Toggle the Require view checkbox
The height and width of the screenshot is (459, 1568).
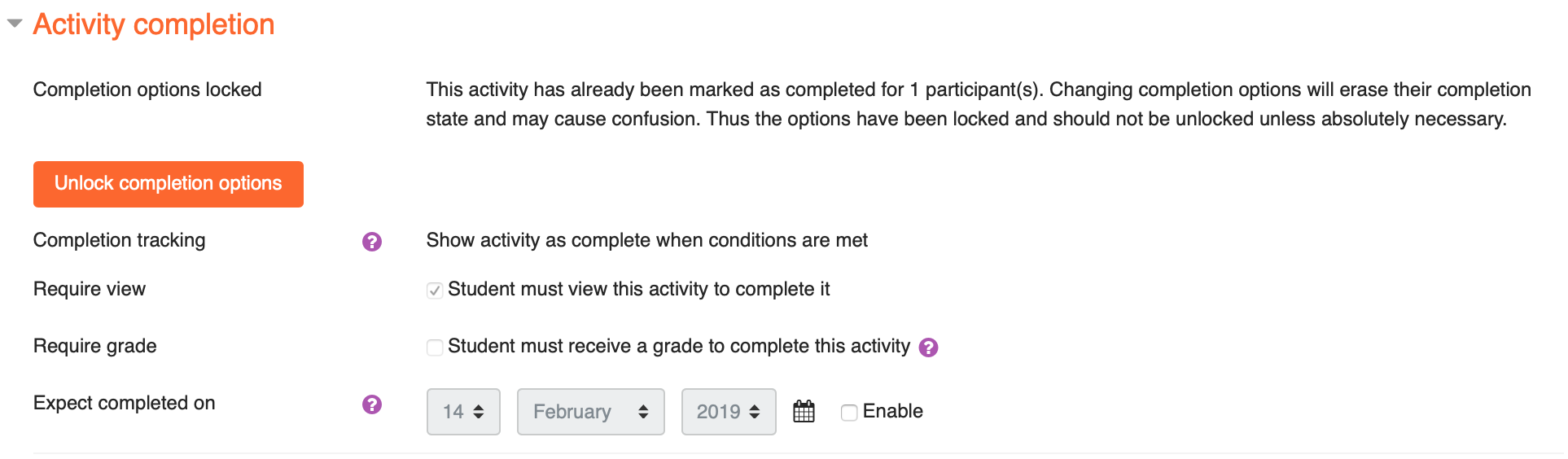pyautogui.click(x=435, y=291)
